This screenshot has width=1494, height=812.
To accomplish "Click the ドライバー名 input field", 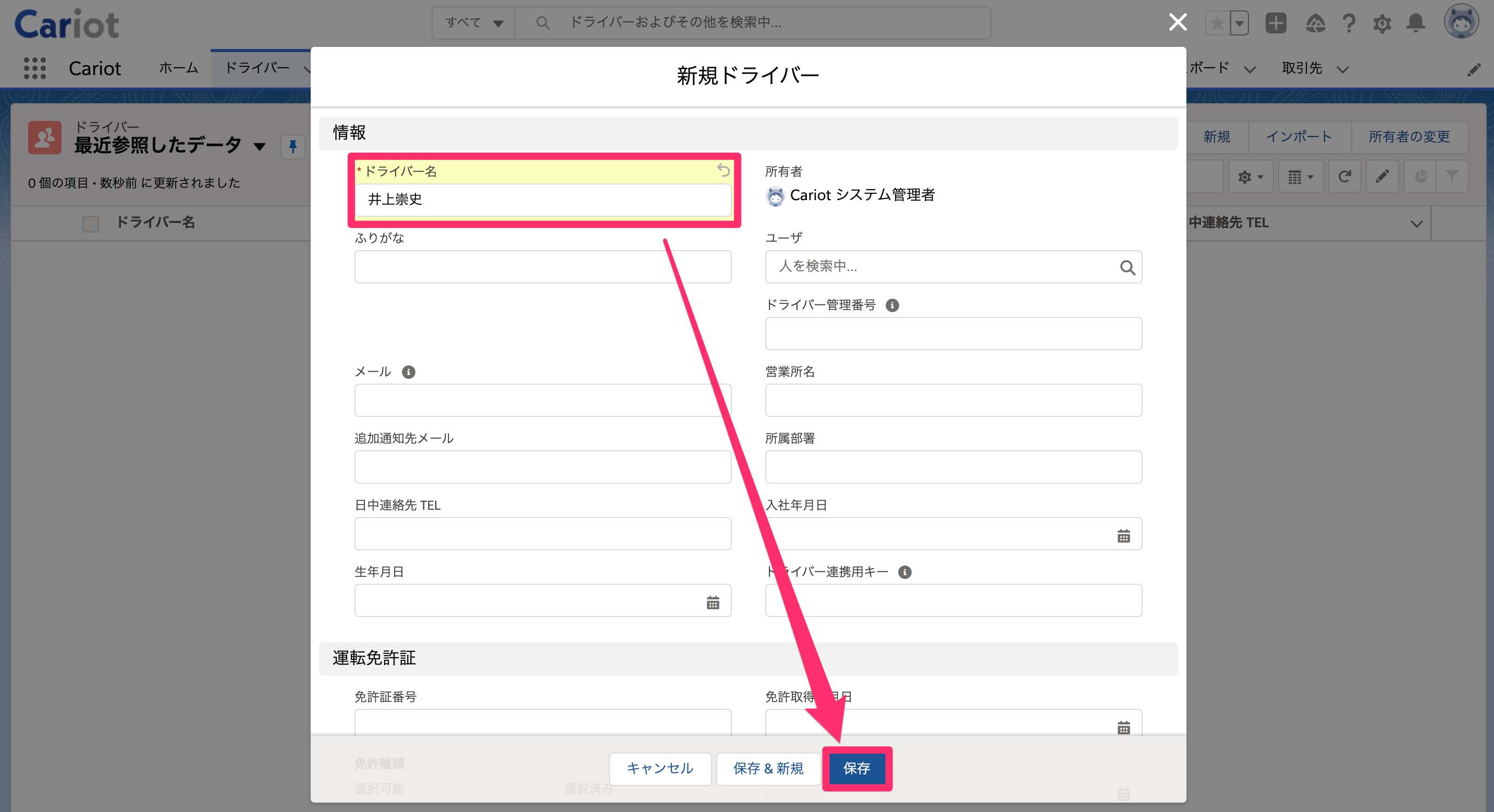I will (x=543, y=200).
